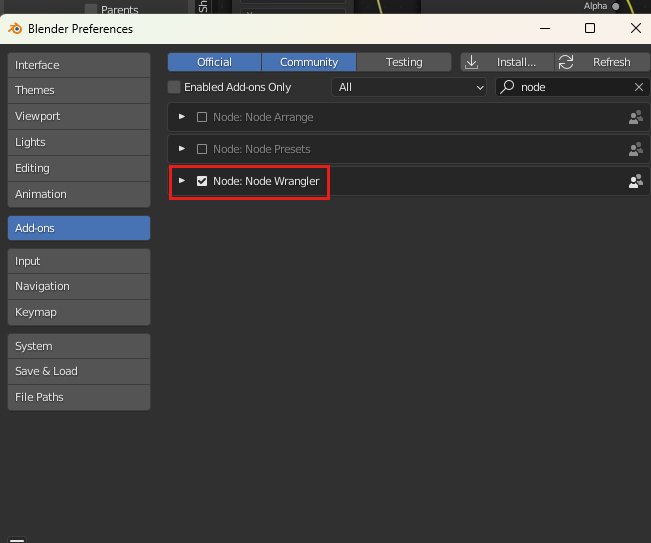
Task: Toggle Enabled Add-ons Only checkbox
Action: tap(174, 87)
